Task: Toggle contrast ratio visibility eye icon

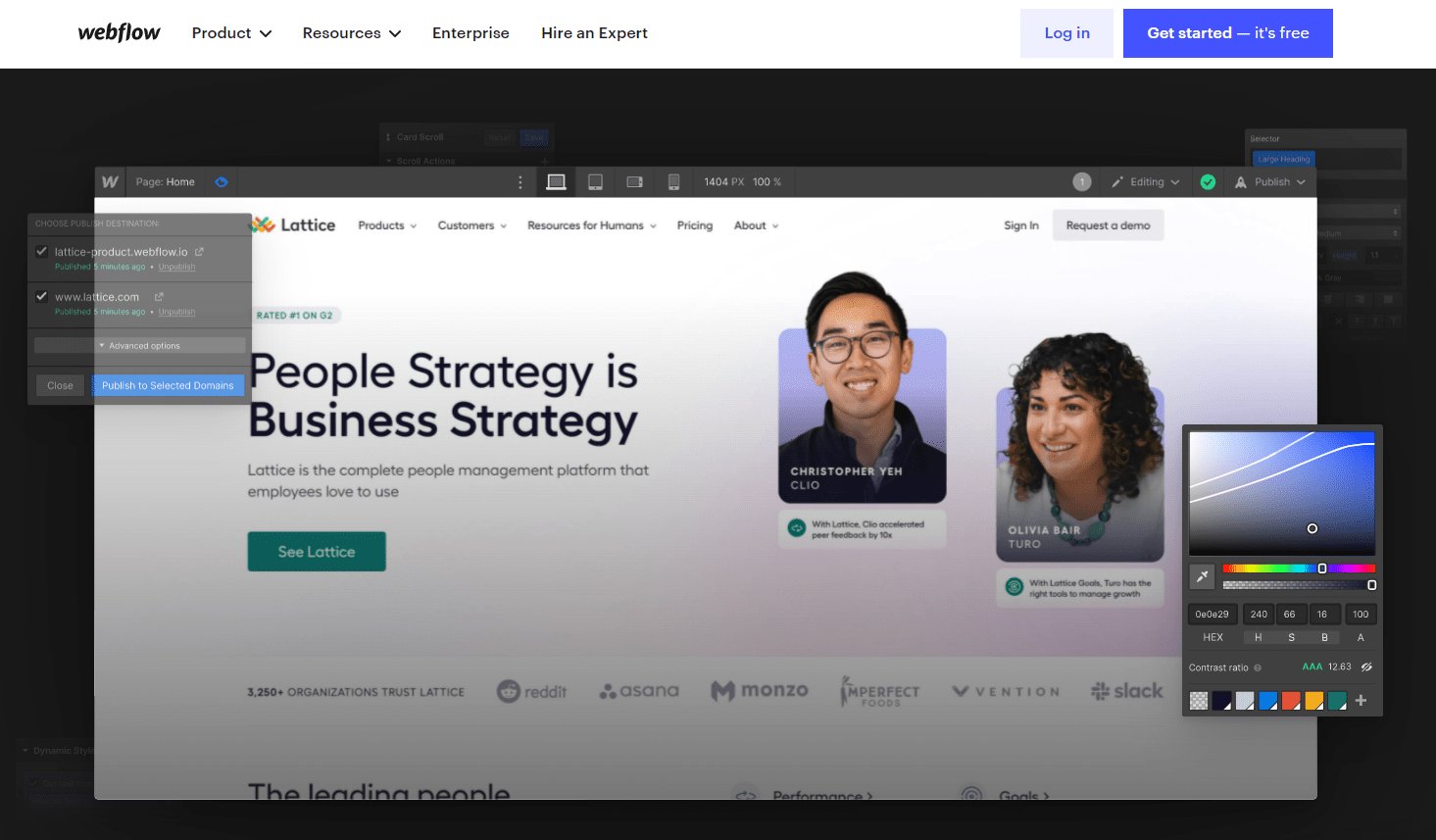Action: point(1366,667)
